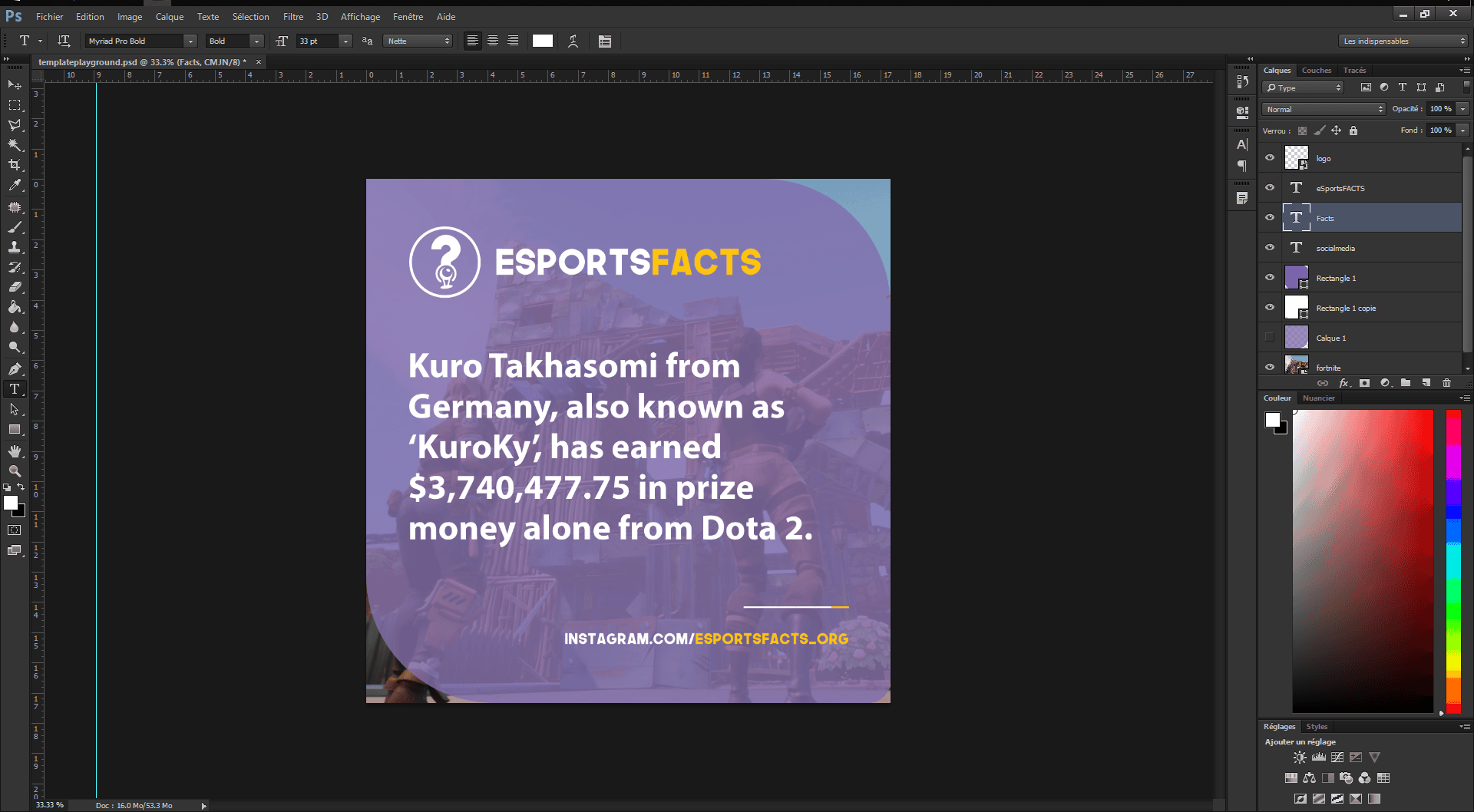The height and width of the screenshot is (812, 1474).
Task: Open the Affichage menu
Action: point(360,17)
